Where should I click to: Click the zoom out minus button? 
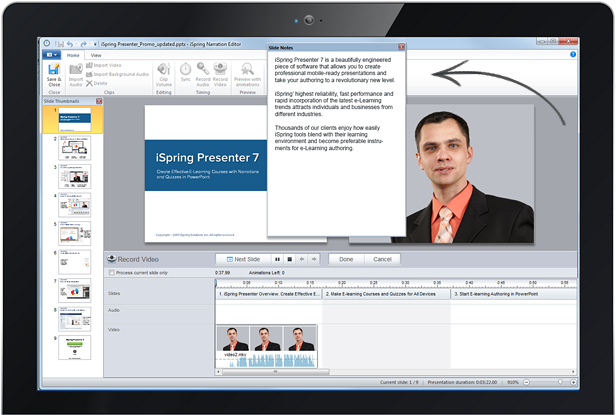click(526, 382)
